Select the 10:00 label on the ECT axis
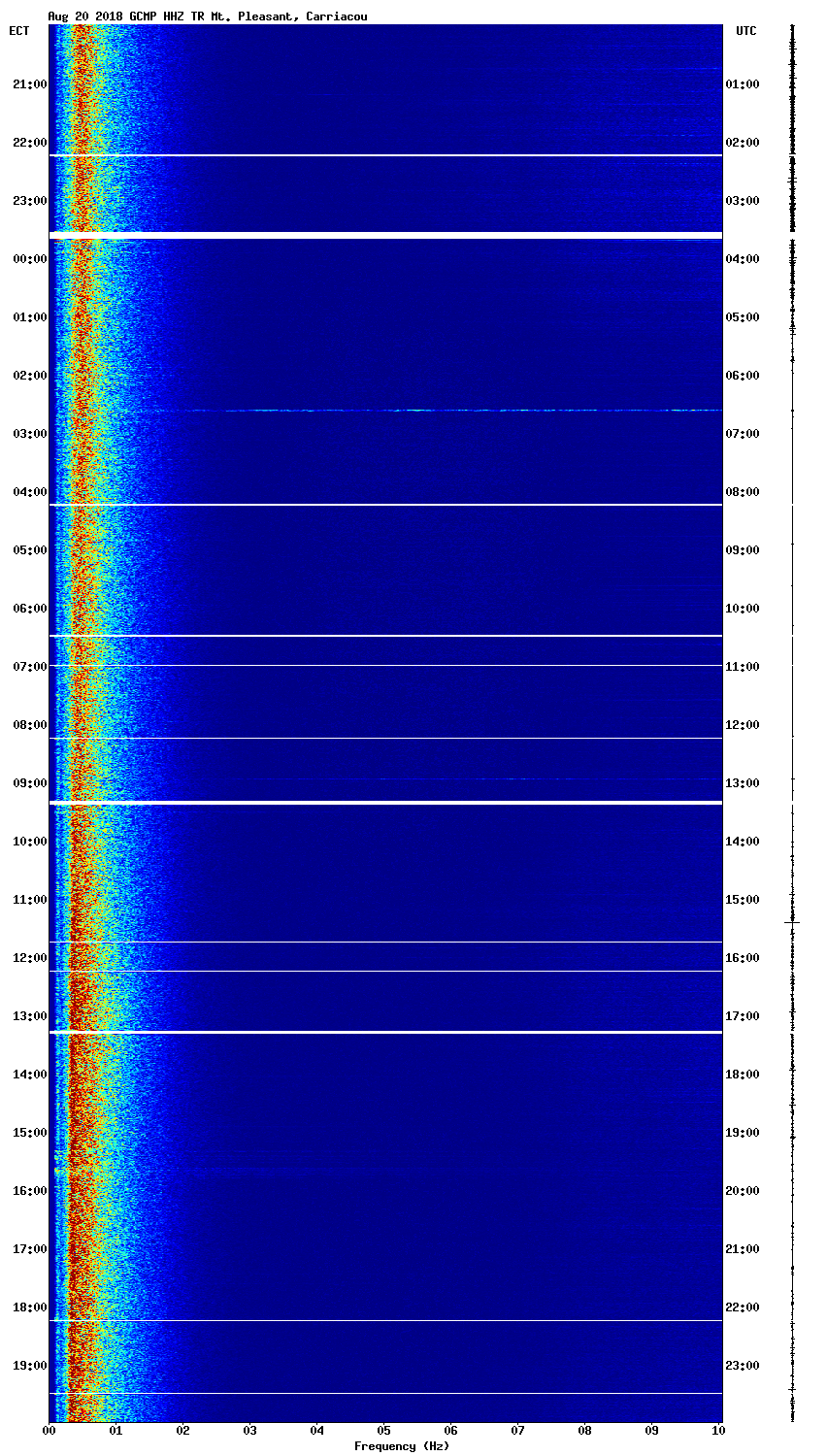The image size is (827, 1456). click(x=30, y=842)
